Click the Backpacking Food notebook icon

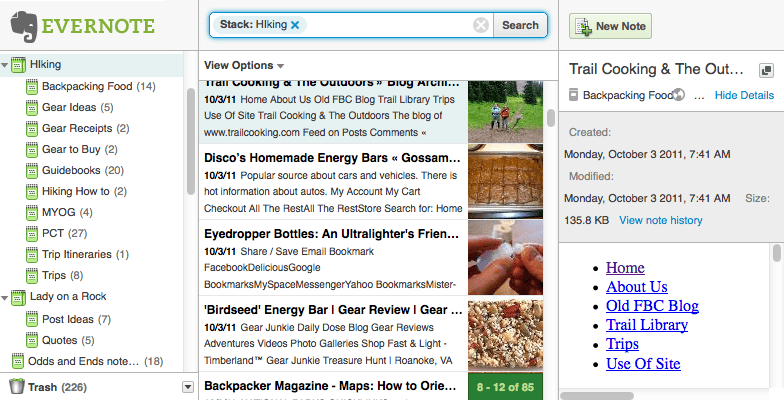pos(32,87)
